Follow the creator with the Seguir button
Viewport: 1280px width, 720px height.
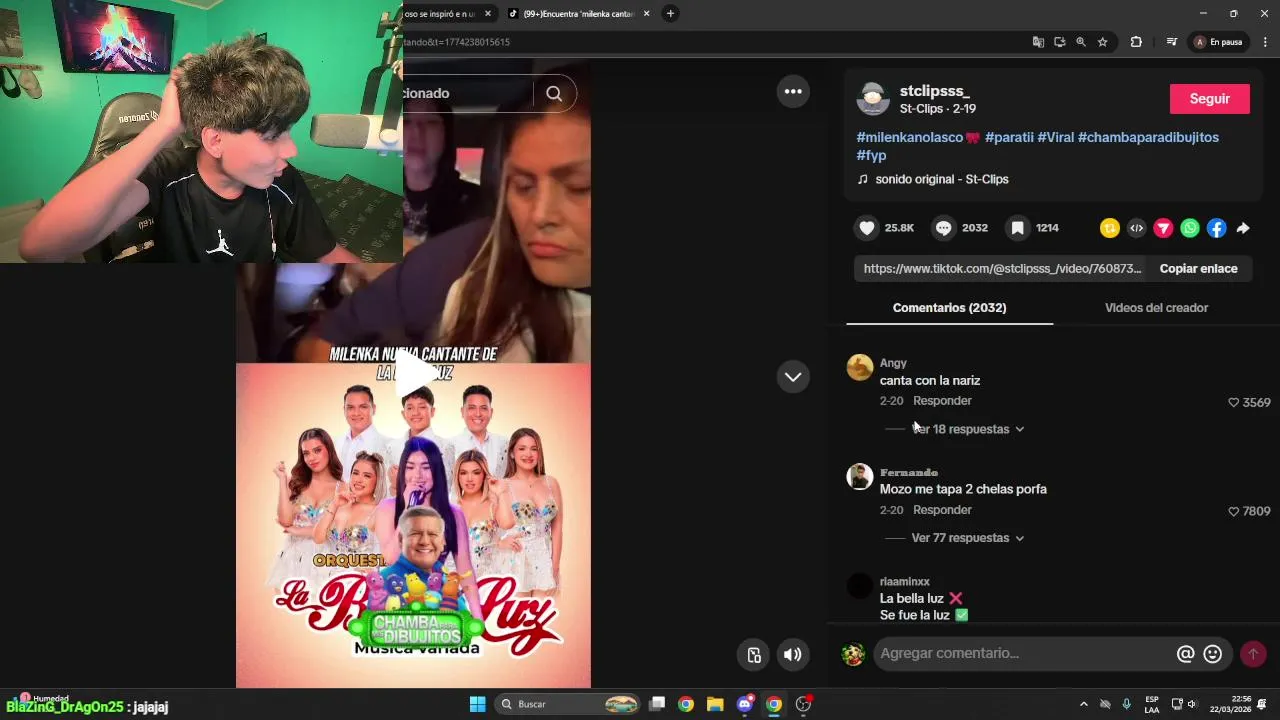coord(1209,99)
